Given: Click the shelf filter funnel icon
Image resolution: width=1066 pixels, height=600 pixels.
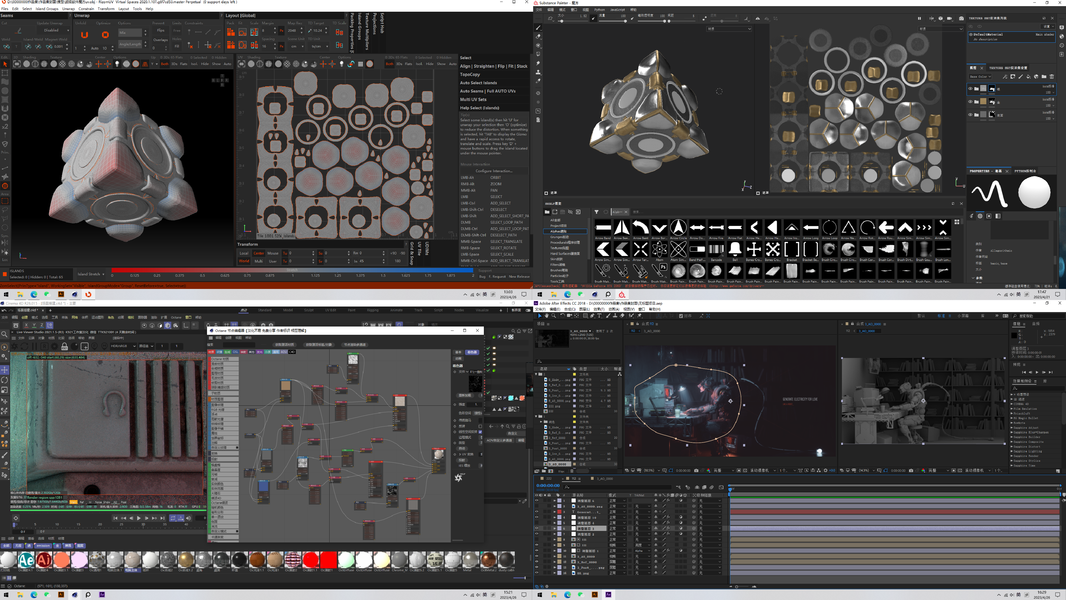Looking at the screenshot, I should pyautogui.click(x=596, y=212).
